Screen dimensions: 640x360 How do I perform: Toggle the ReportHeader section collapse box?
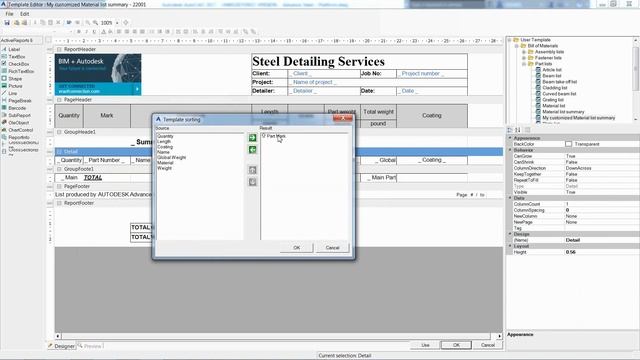coord(60,49)
